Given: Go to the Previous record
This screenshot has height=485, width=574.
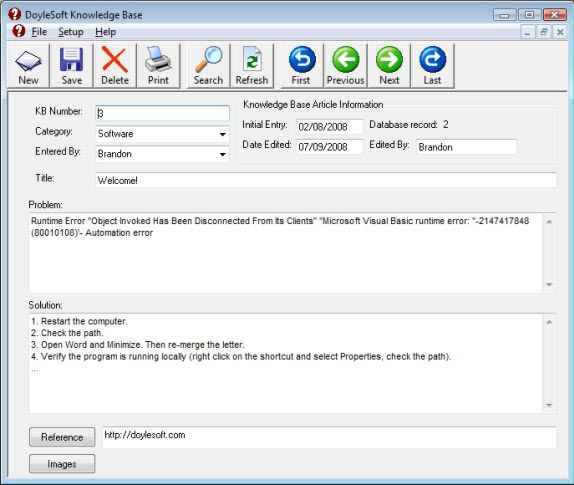Looking at the screenshot, I should click(x=346, y=66).
